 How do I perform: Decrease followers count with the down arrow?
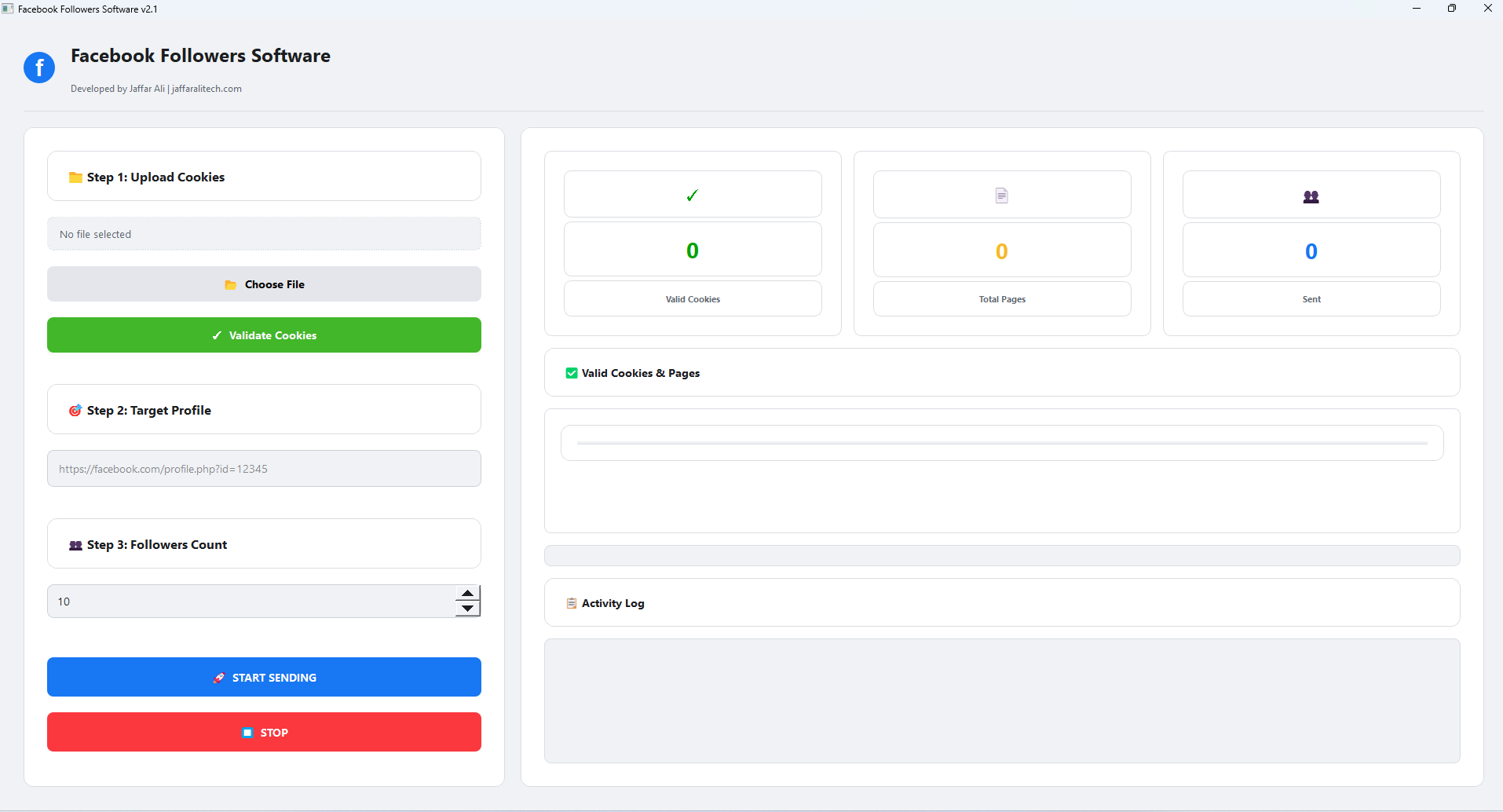pos(467,609)
